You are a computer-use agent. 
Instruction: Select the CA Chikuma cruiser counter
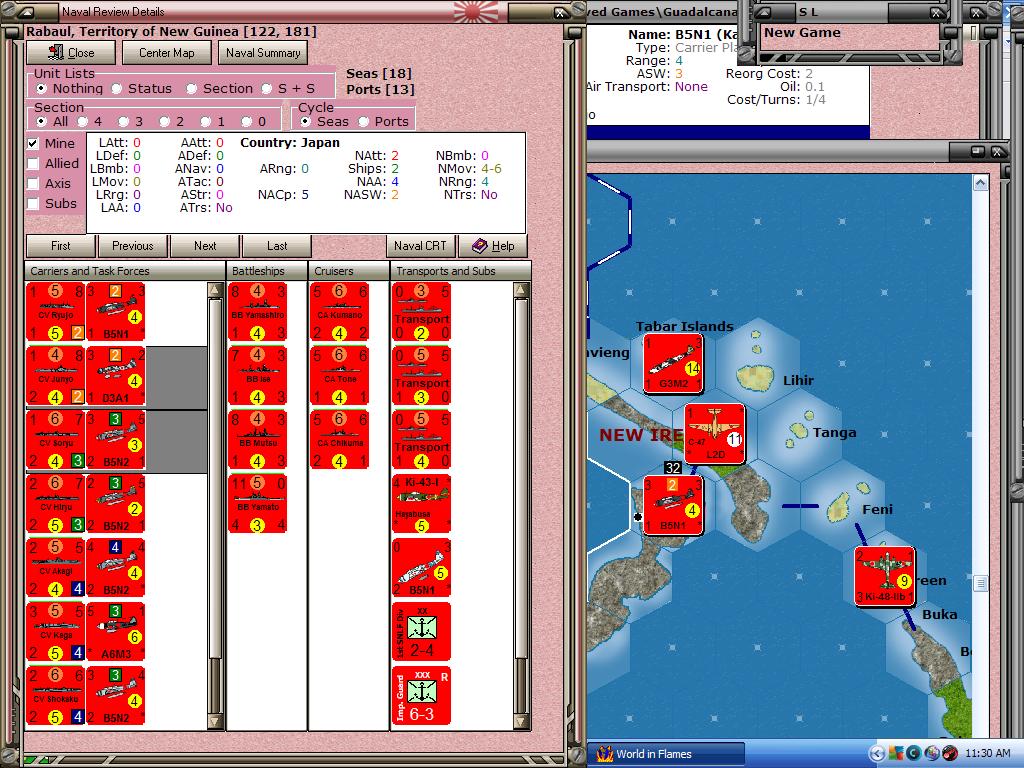click(x=340, y=440)
